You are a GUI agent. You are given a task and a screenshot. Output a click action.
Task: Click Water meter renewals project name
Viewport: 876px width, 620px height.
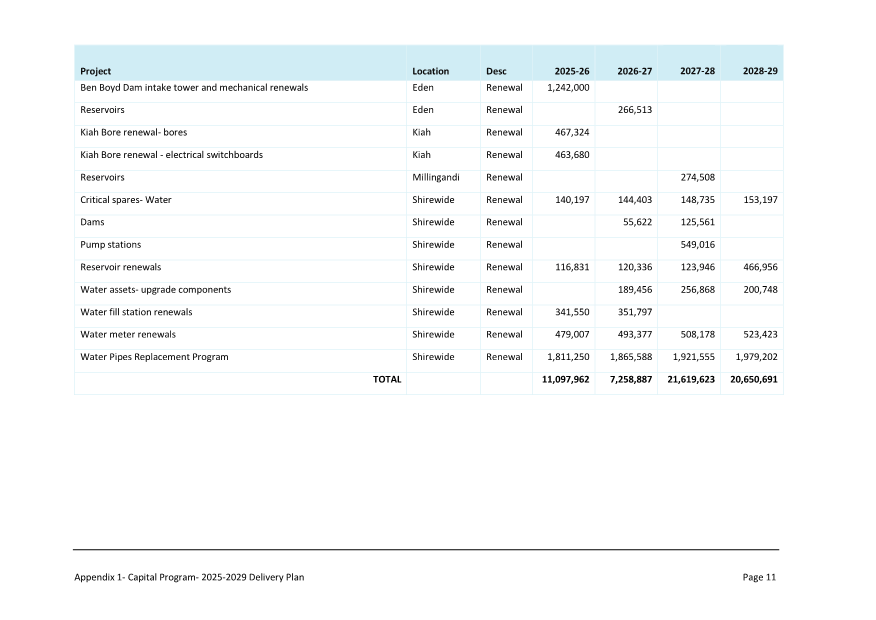tap(128, 335)
